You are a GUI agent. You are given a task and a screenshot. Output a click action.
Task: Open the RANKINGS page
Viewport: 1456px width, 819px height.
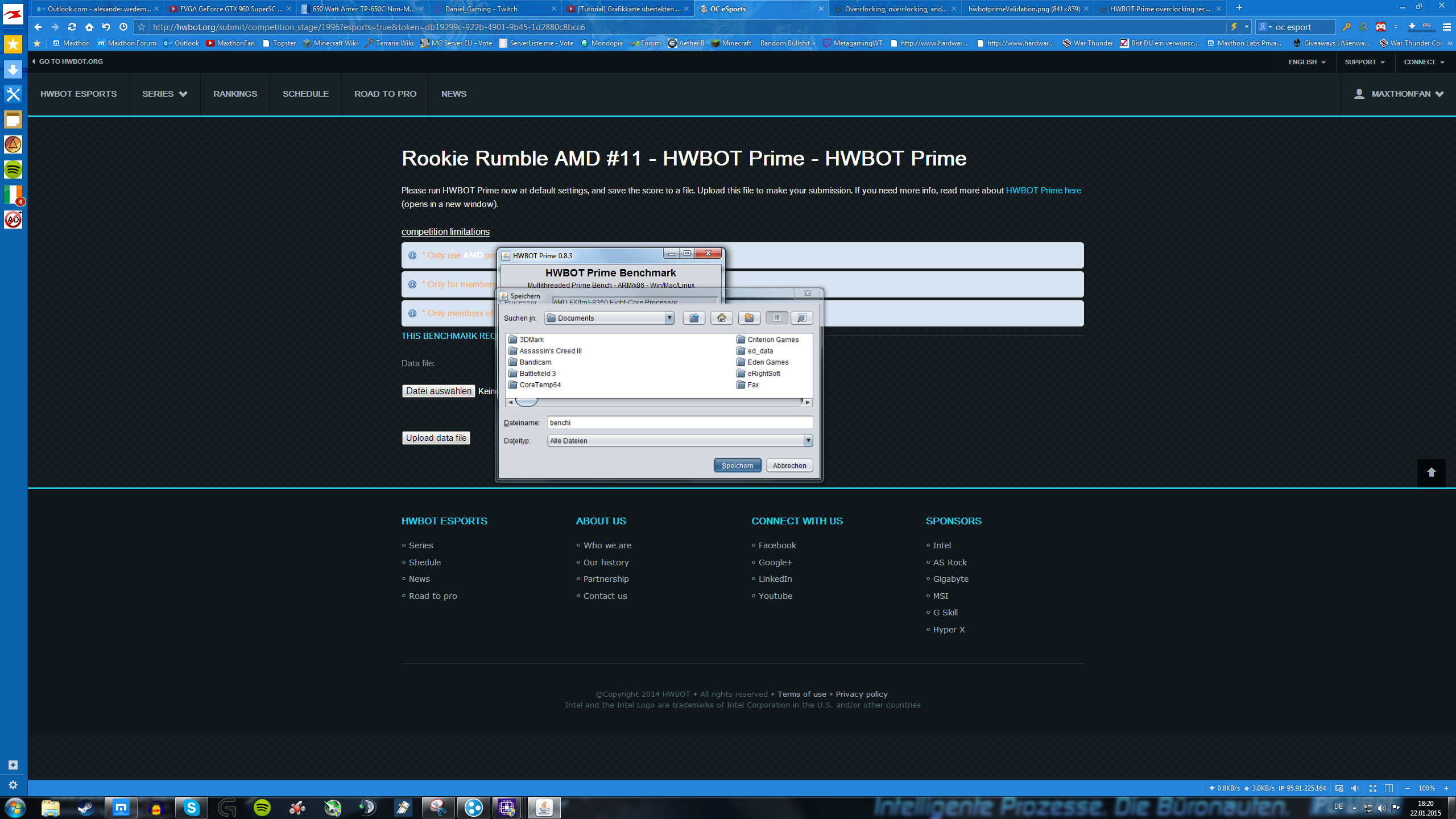[x=235, y=94]
